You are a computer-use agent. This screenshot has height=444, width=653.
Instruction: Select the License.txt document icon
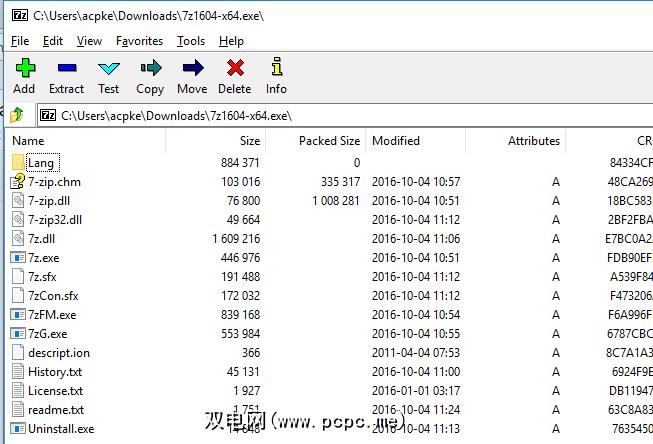pyautogui.click(x=18, y=391)
